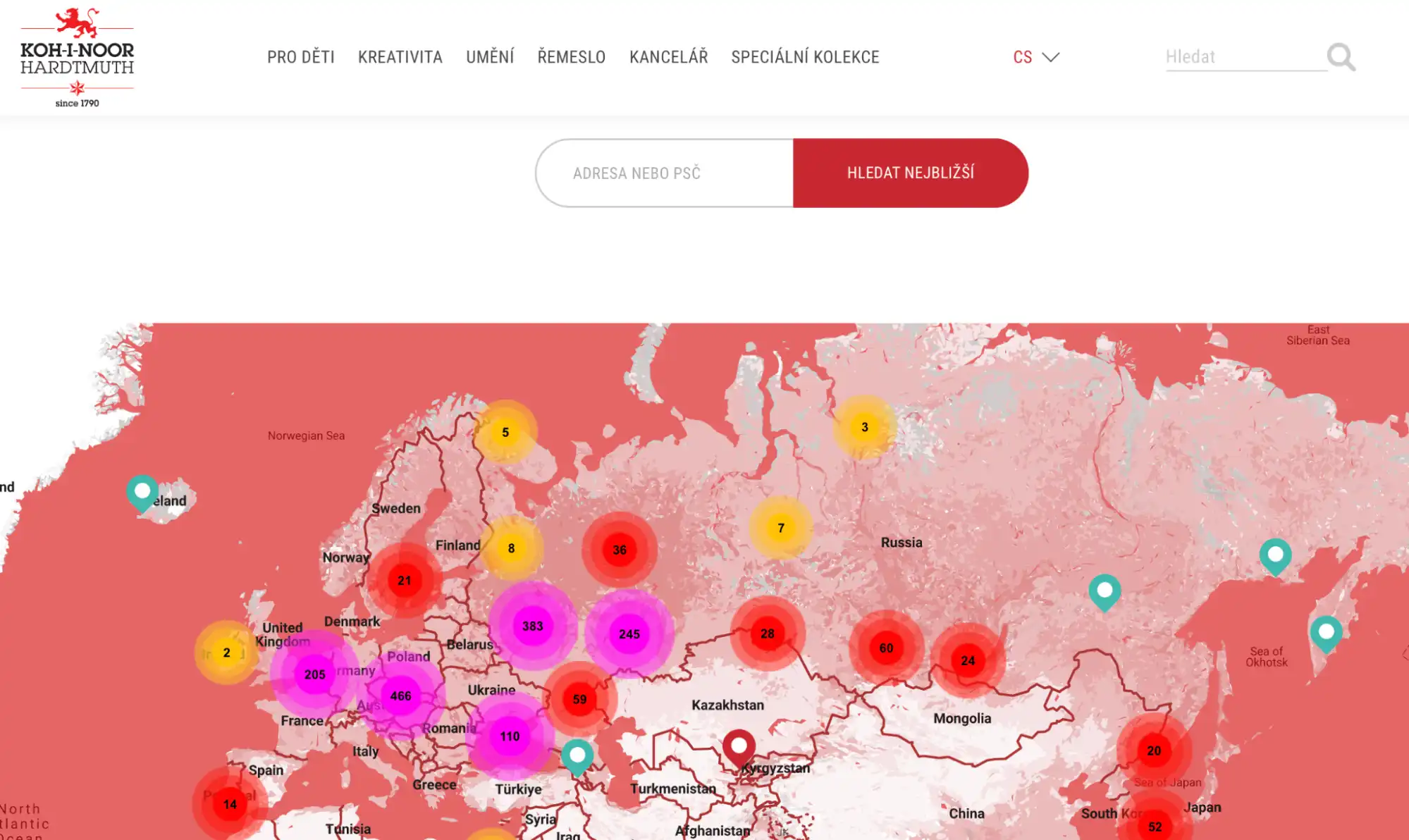
Task: Select the teal pin near Türkiye
Action: pos(577,757)
